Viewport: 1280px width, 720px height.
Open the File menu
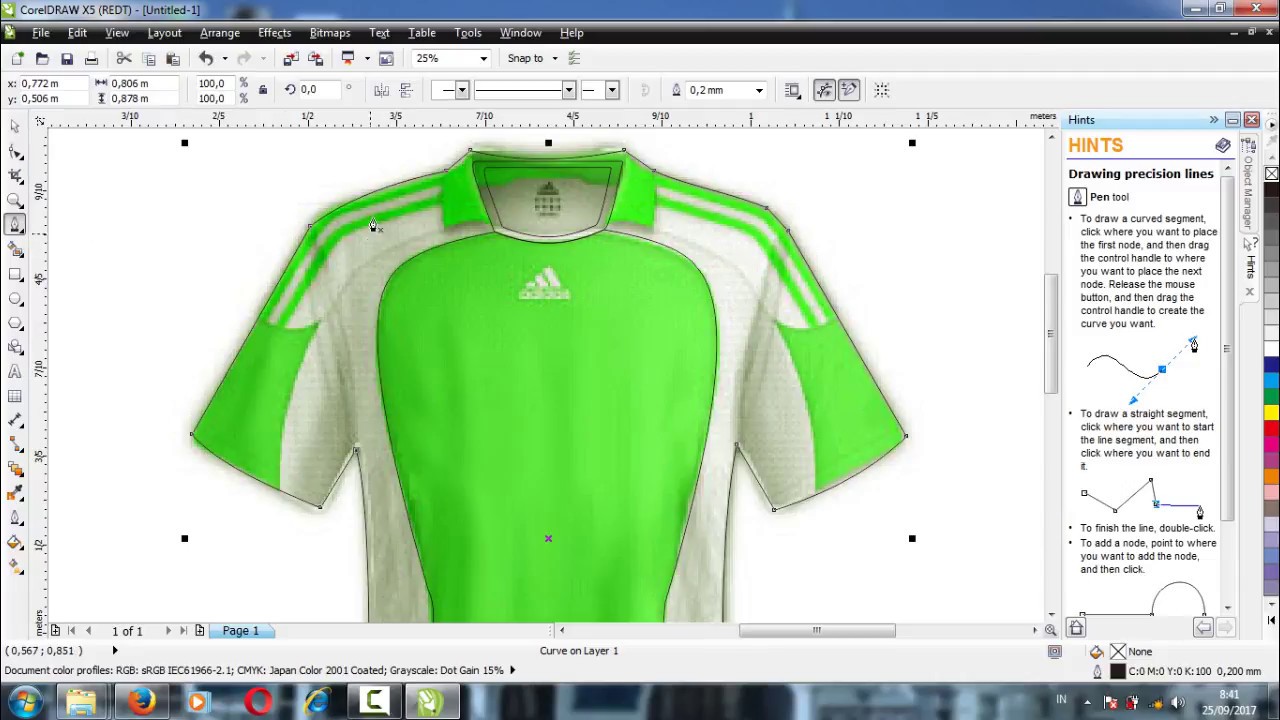coord(41,33)
